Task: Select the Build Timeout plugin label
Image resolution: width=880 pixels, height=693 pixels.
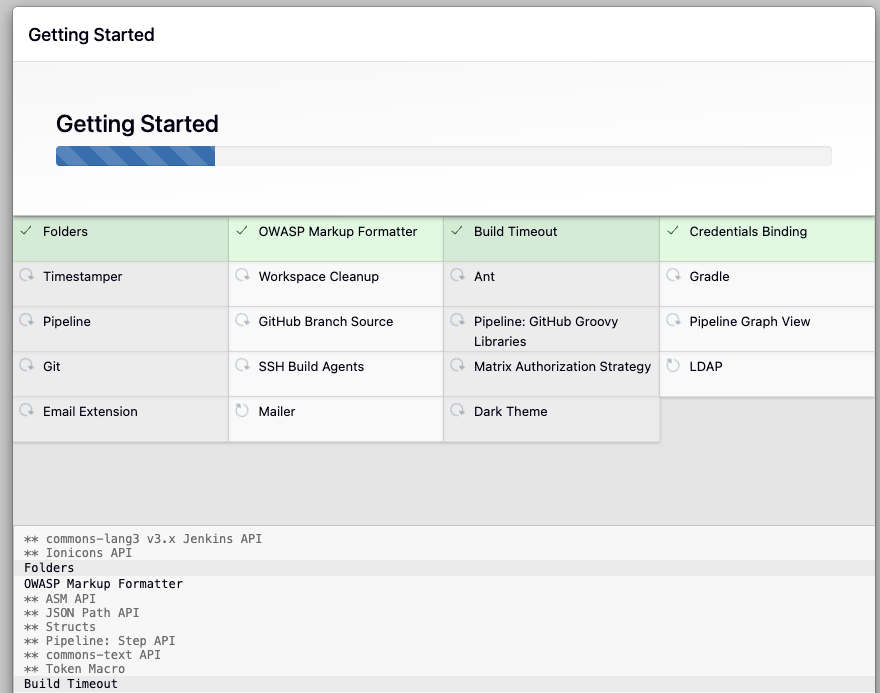Action: (x=515, y=231)
